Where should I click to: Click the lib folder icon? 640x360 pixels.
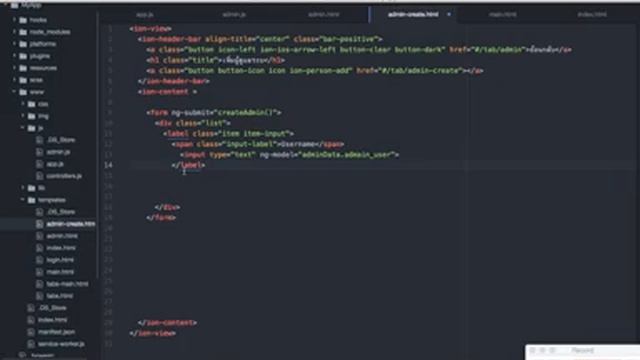pyautogui.click(x=31, y=188)
